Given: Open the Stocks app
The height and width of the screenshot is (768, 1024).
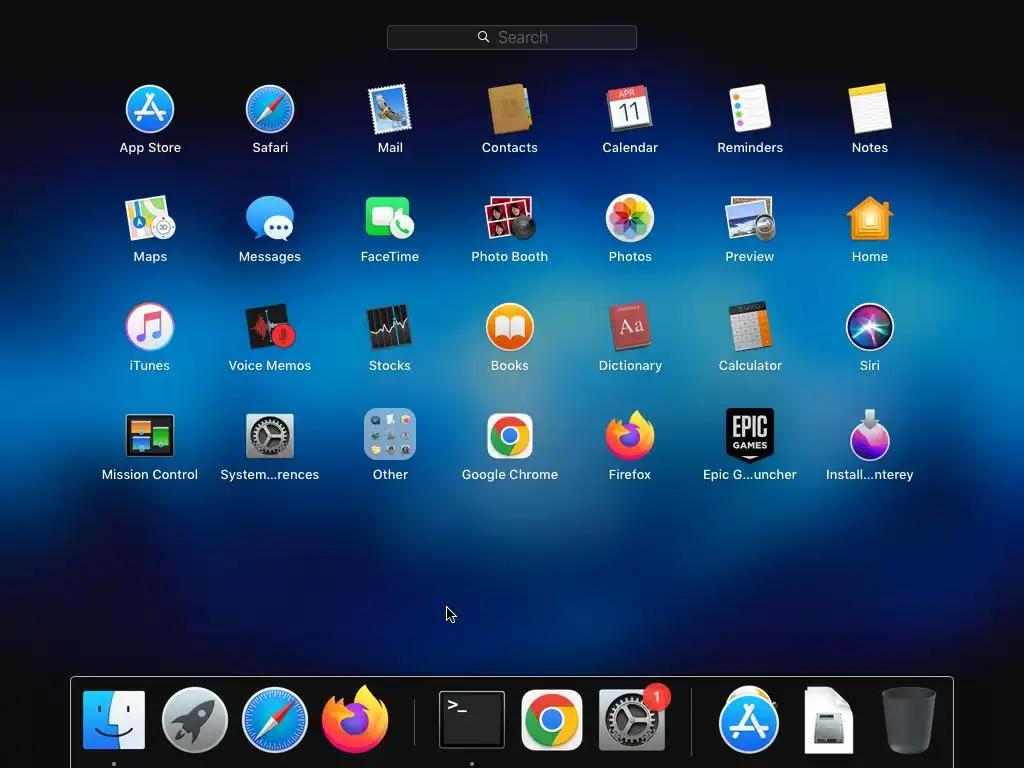Looking at the screenshot, I should tap(390, 327).
